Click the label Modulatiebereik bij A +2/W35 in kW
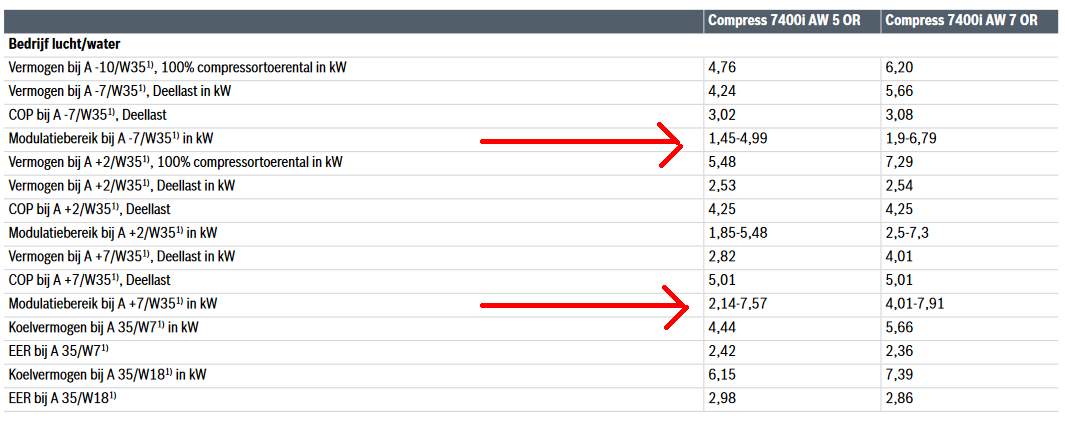This screenshot has height=424, width=1065. pos(113,233)
